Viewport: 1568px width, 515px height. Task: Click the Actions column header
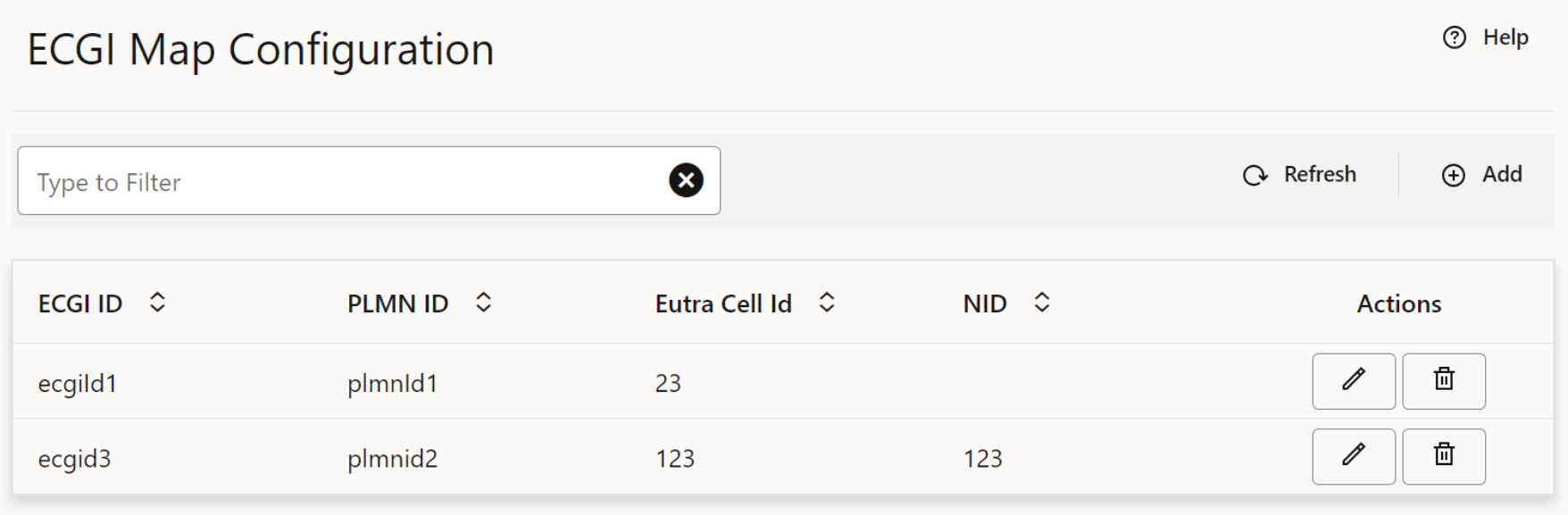(1397, 303)
